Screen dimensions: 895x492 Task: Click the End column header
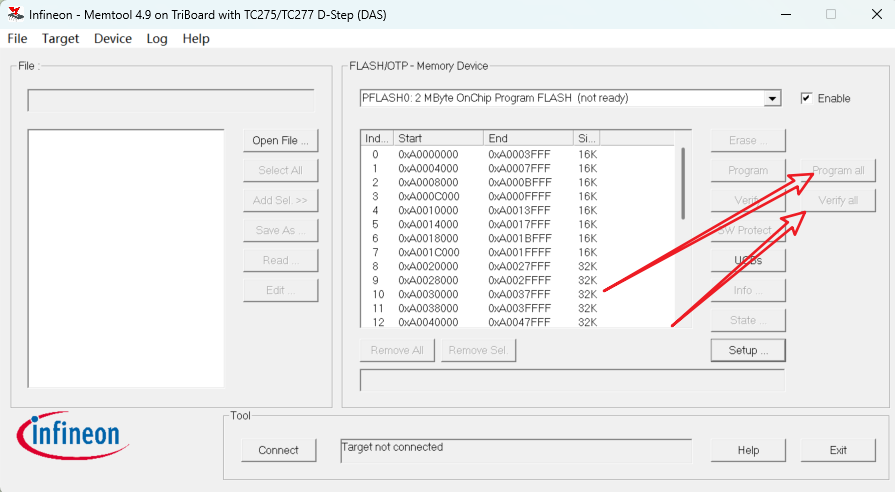(529, 138)
